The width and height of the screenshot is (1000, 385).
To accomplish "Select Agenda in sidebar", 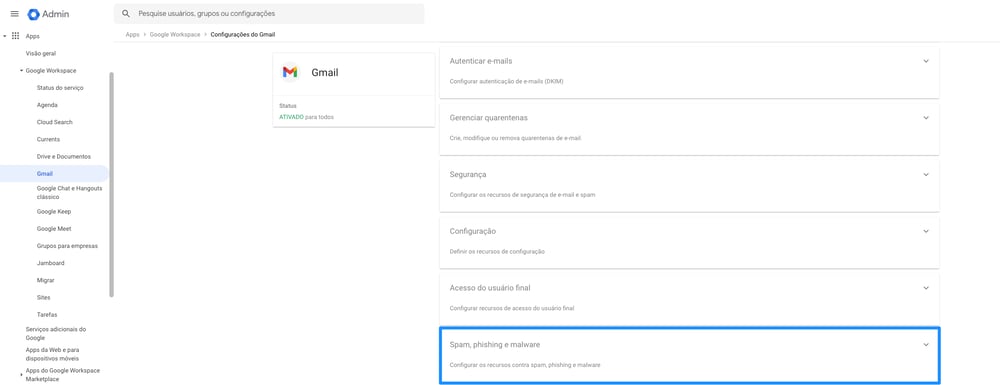I will [x=47, y=105].
